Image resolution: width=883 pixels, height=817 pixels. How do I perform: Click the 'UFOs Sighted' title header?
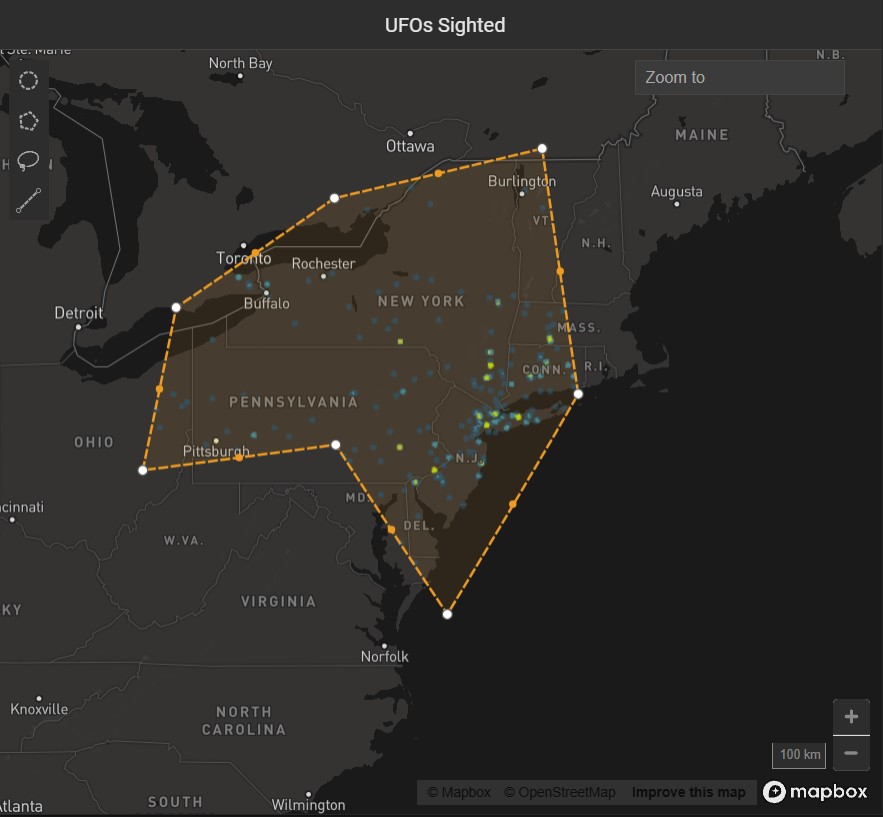[445, 25]
